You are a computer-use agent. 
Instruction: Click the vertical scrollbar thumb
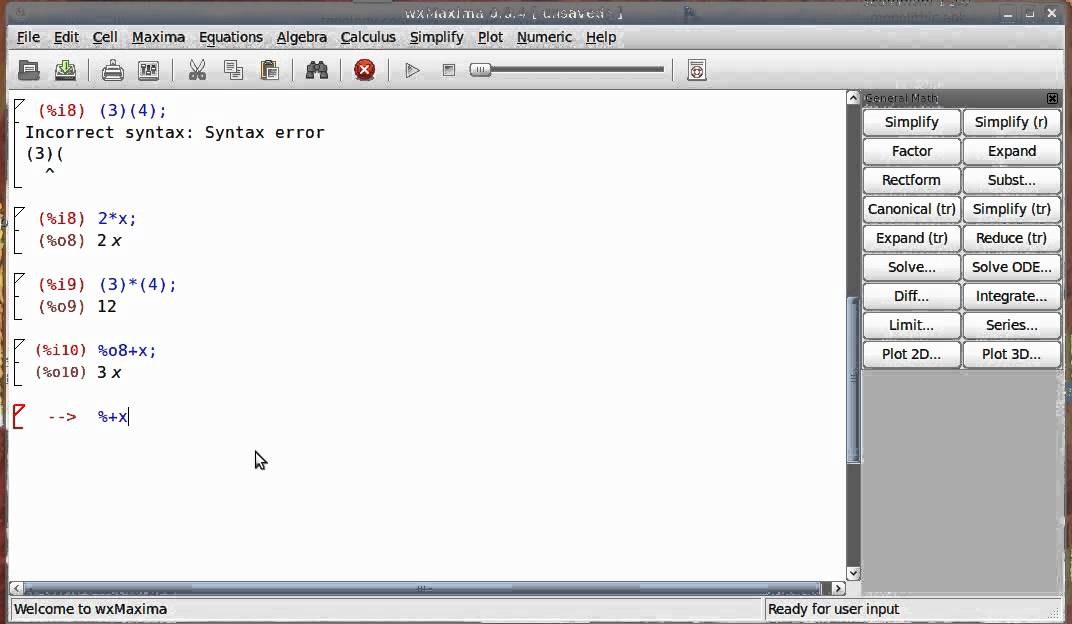coord(853,379)
